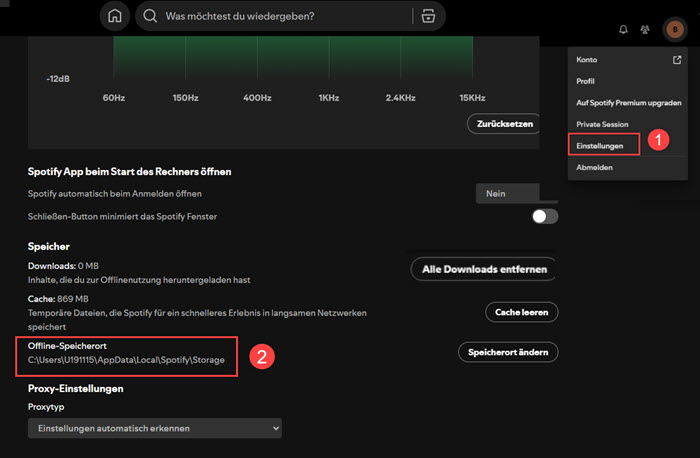Click 'Speicherort ändern' button
Image resolution: width=700 pixels, height=458 pixels.
(x=508, y=352)
